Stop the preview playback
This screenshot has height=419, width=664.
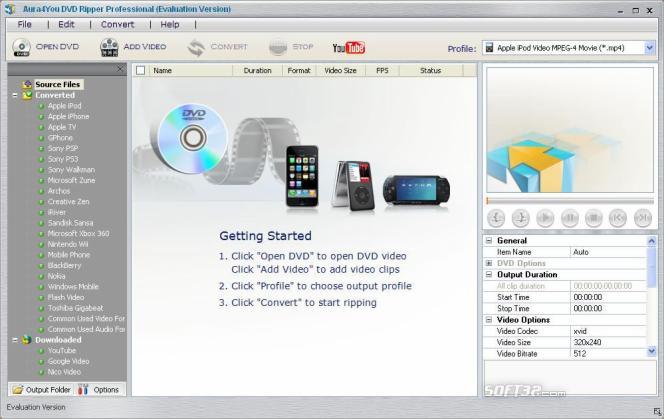pyautogui.click(x=594, y=218)
